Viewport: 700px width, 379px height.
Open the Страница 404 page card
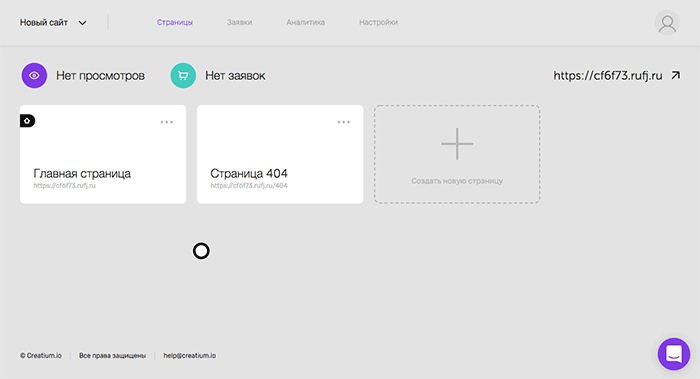280,154
